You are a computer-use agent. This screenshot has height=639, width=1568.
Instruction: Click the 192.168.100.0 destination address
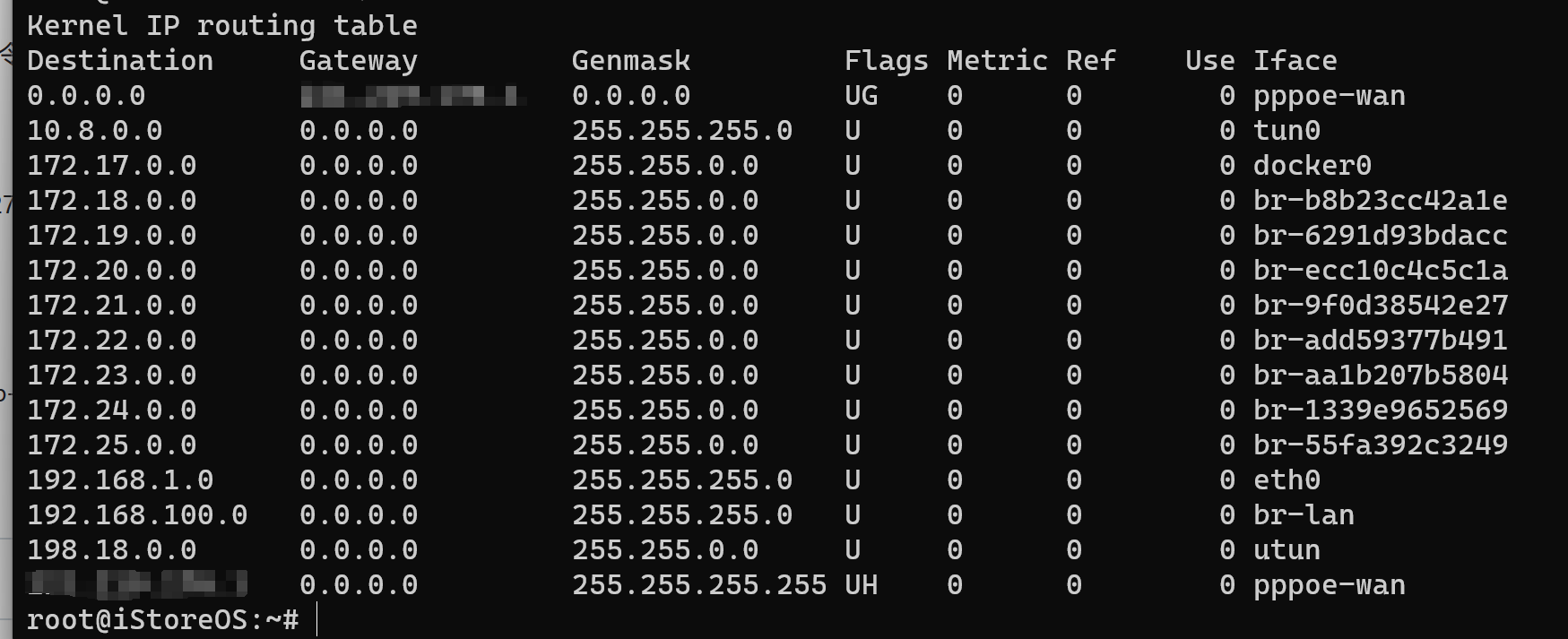[x=137, y=514]
